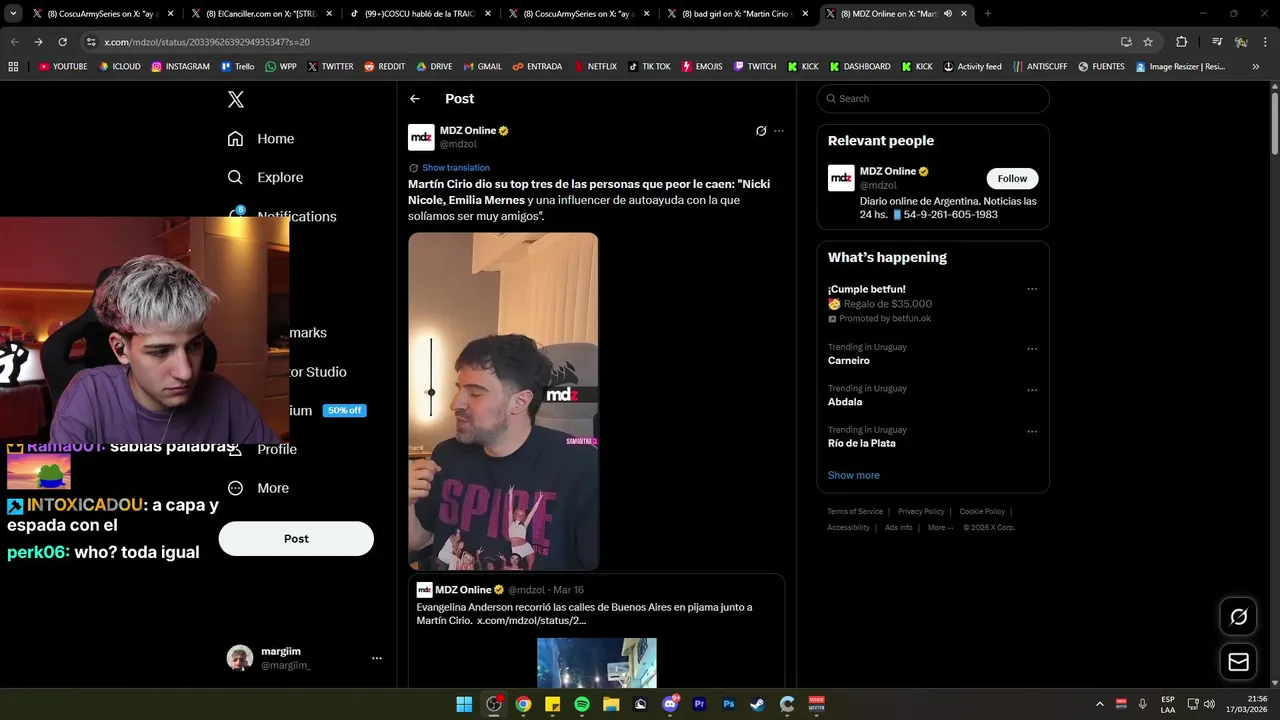Open YOUTUBE bookmark
This screenshot has height=720, width=1280.
coord(63,67)
